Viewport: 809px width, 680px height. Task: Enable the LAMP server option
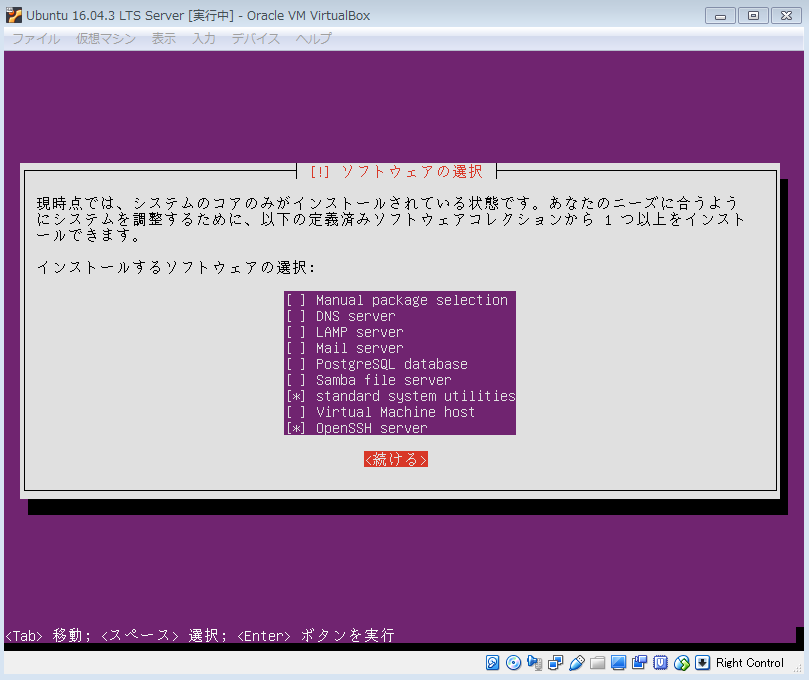296,332
